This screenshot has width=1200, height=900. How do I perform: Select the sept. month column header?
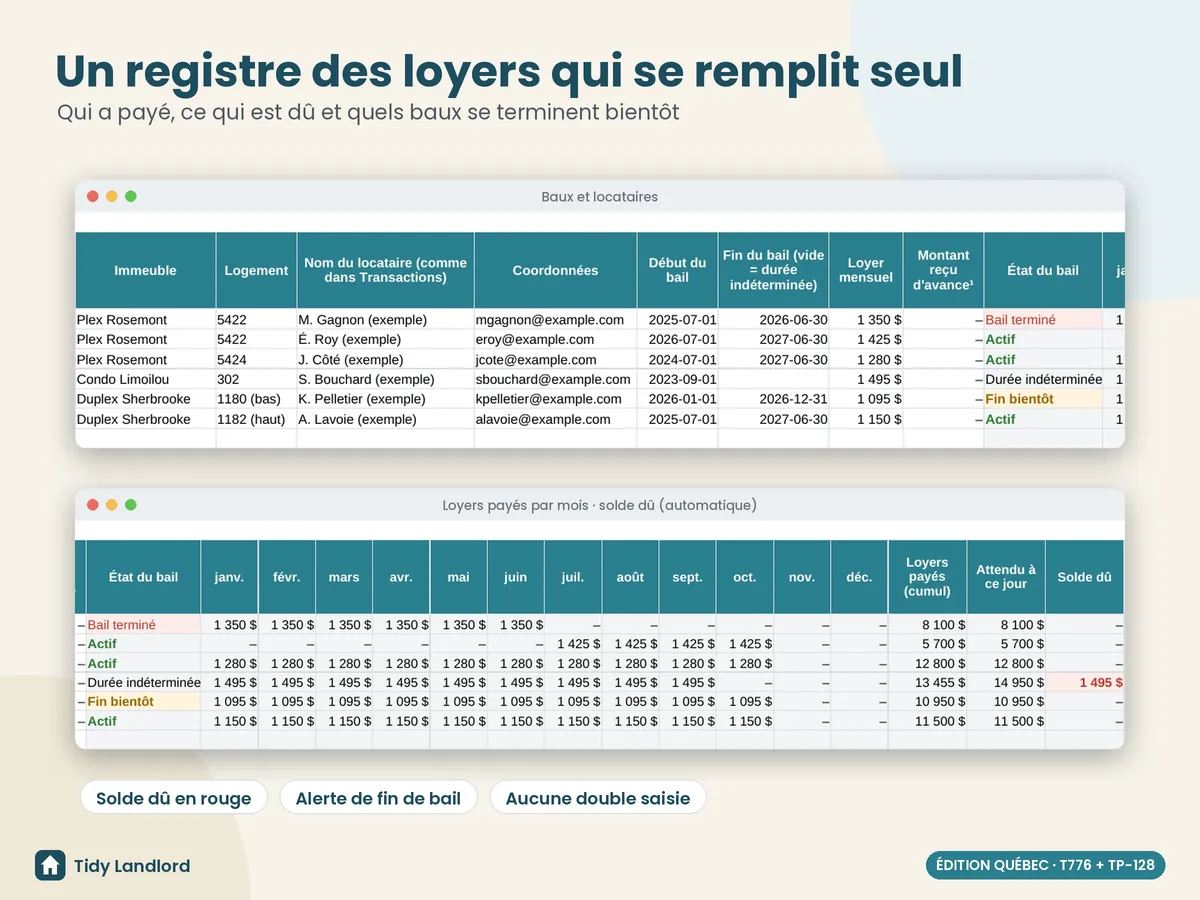tap(688, 577)
